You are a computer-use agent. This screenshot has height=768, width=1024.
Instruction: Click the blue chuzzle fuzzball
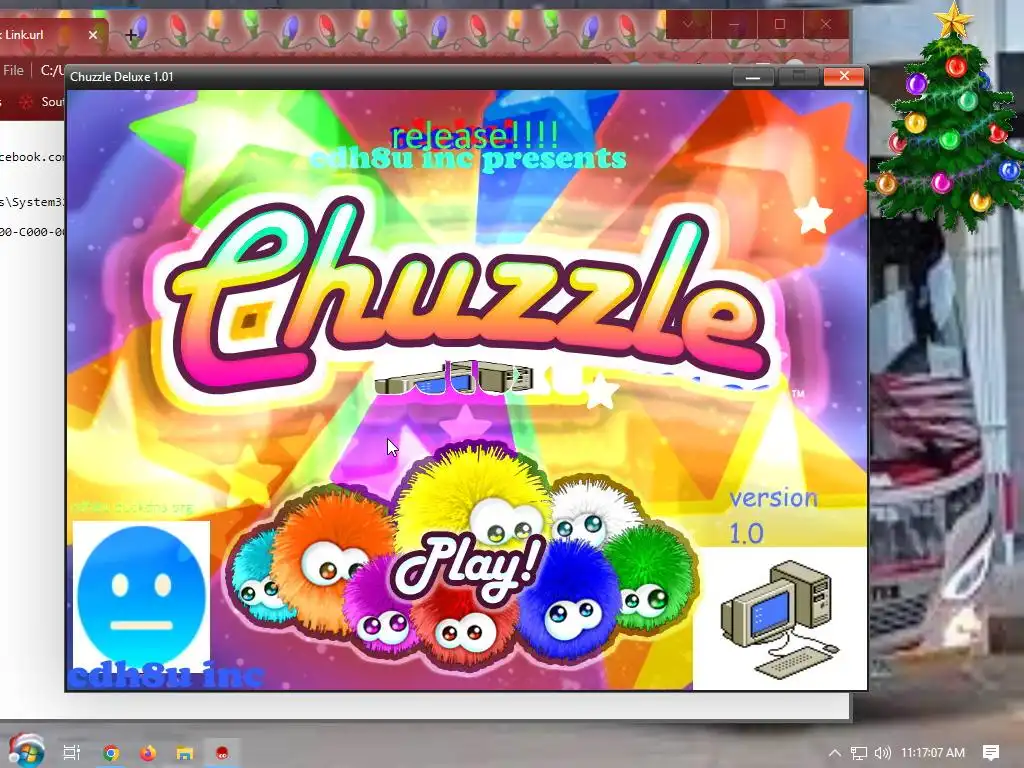571,601
